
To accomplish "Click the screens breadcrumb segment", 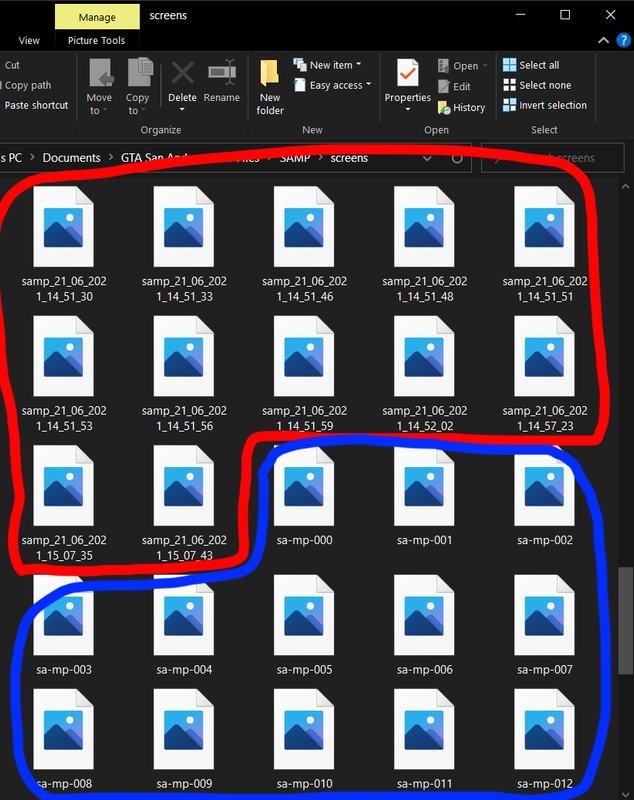I will (x=349, y=158).
